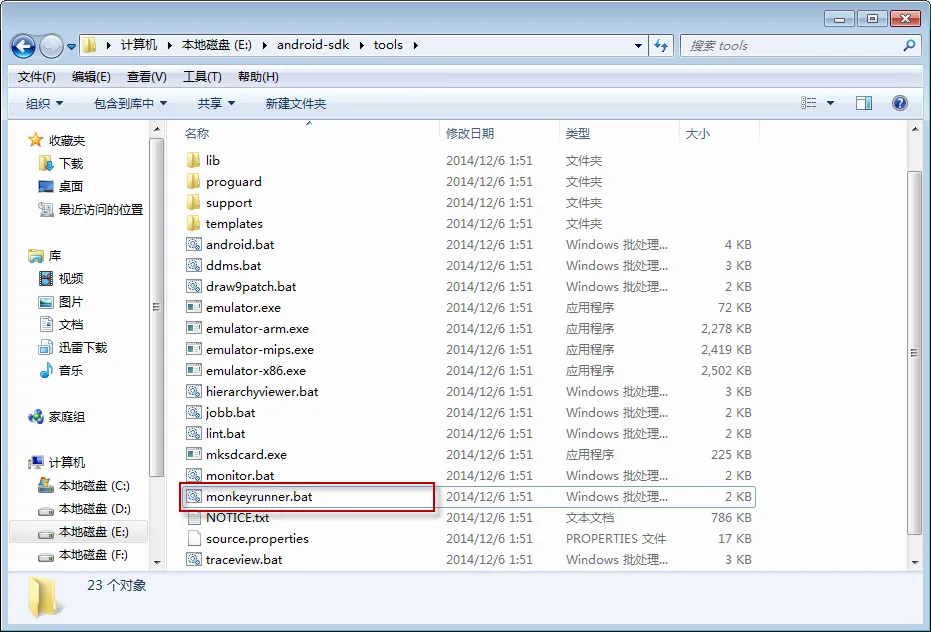Select the monkeyrunner.bat file name
The height and width of the screenshot is (632, 931).
click(259, 497)
